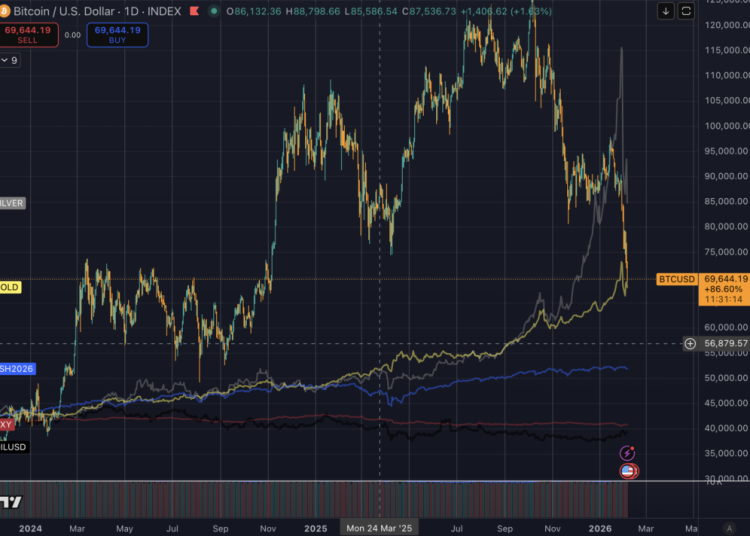Click the Bitcoin symbol logo icon
750x536 pixels.
[x=6, y=11]
